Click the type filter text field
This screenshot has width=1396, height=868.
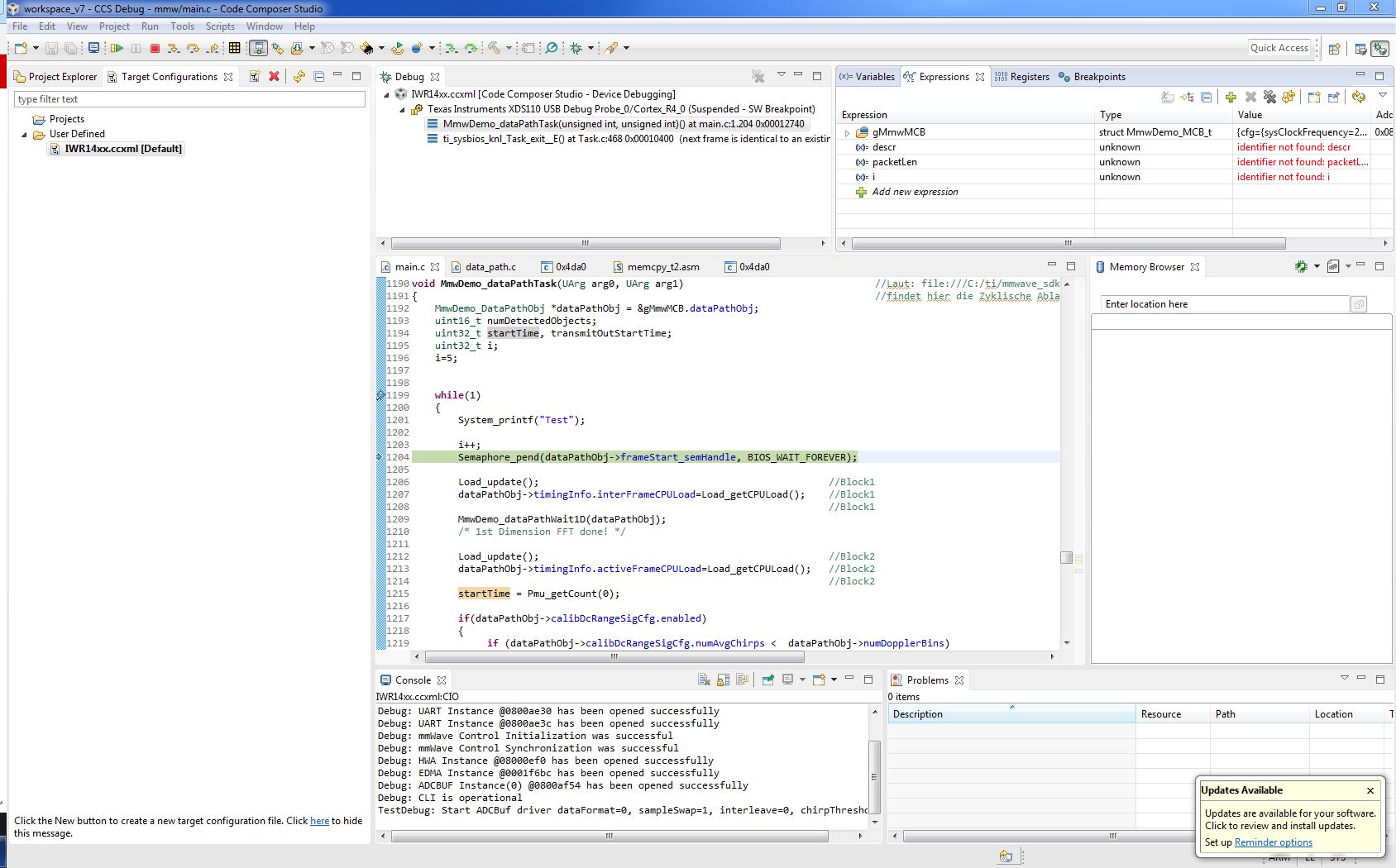point(189,99)
